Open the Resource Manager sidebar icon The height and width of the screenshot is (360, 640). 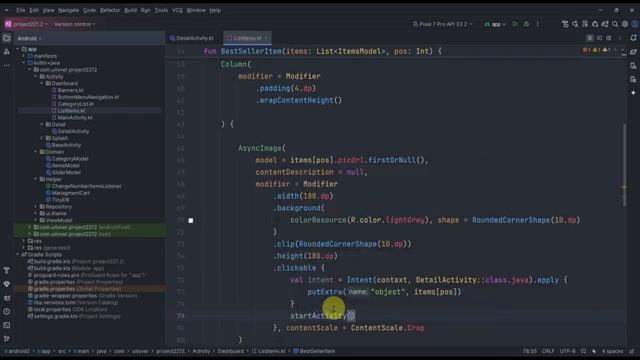(7, 52)
